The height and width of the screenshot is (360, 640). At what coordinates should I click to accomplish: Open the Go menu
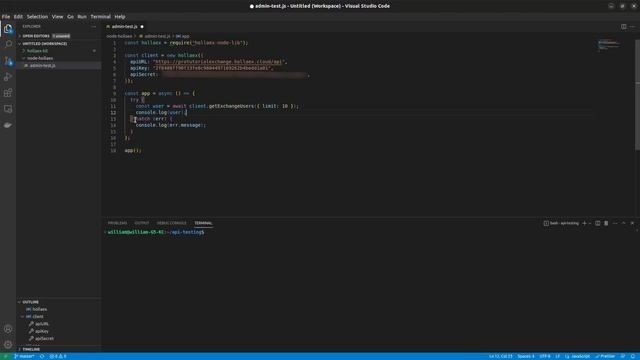pos(70,17)
